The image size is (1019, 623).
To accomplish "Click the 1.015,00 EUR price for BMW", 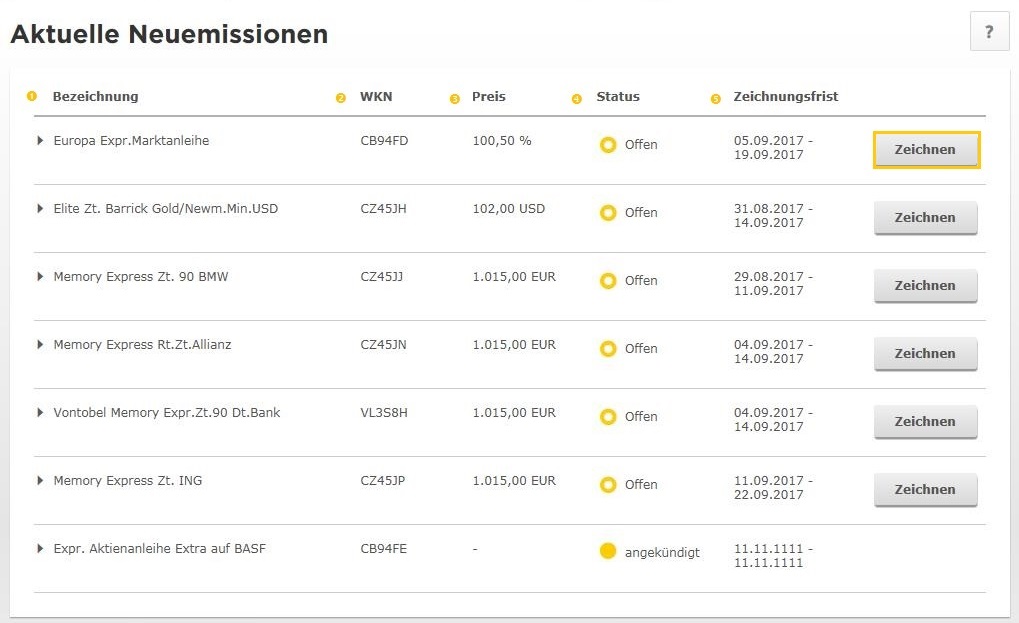I will [514, 277].
